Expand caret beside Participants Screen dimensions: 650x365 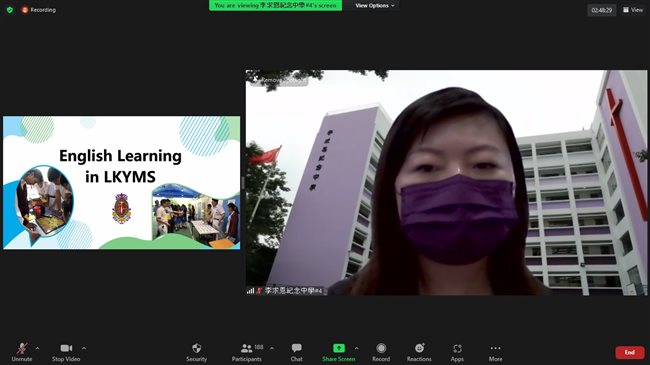click(272, 348)
